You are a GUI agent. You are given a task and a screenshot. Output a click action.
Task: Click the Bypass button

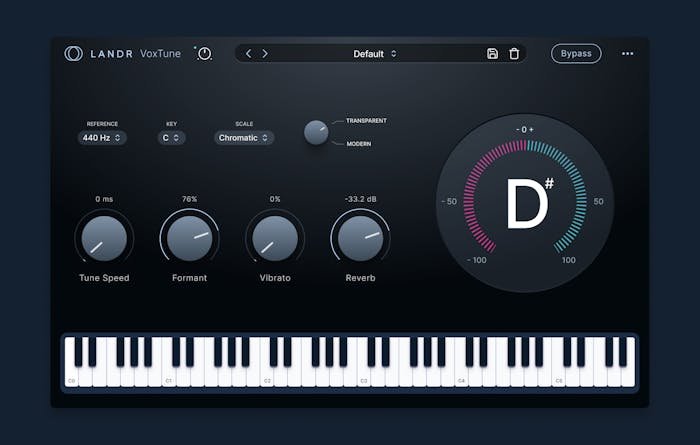pos(576,54)
